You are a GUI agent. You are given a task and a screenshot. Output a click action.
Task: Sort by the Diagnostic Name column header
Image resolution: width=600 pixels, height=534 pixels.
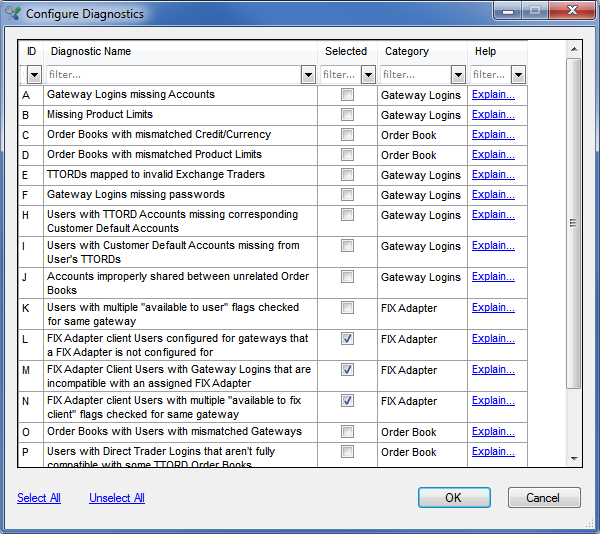click(x=181, y=51)
